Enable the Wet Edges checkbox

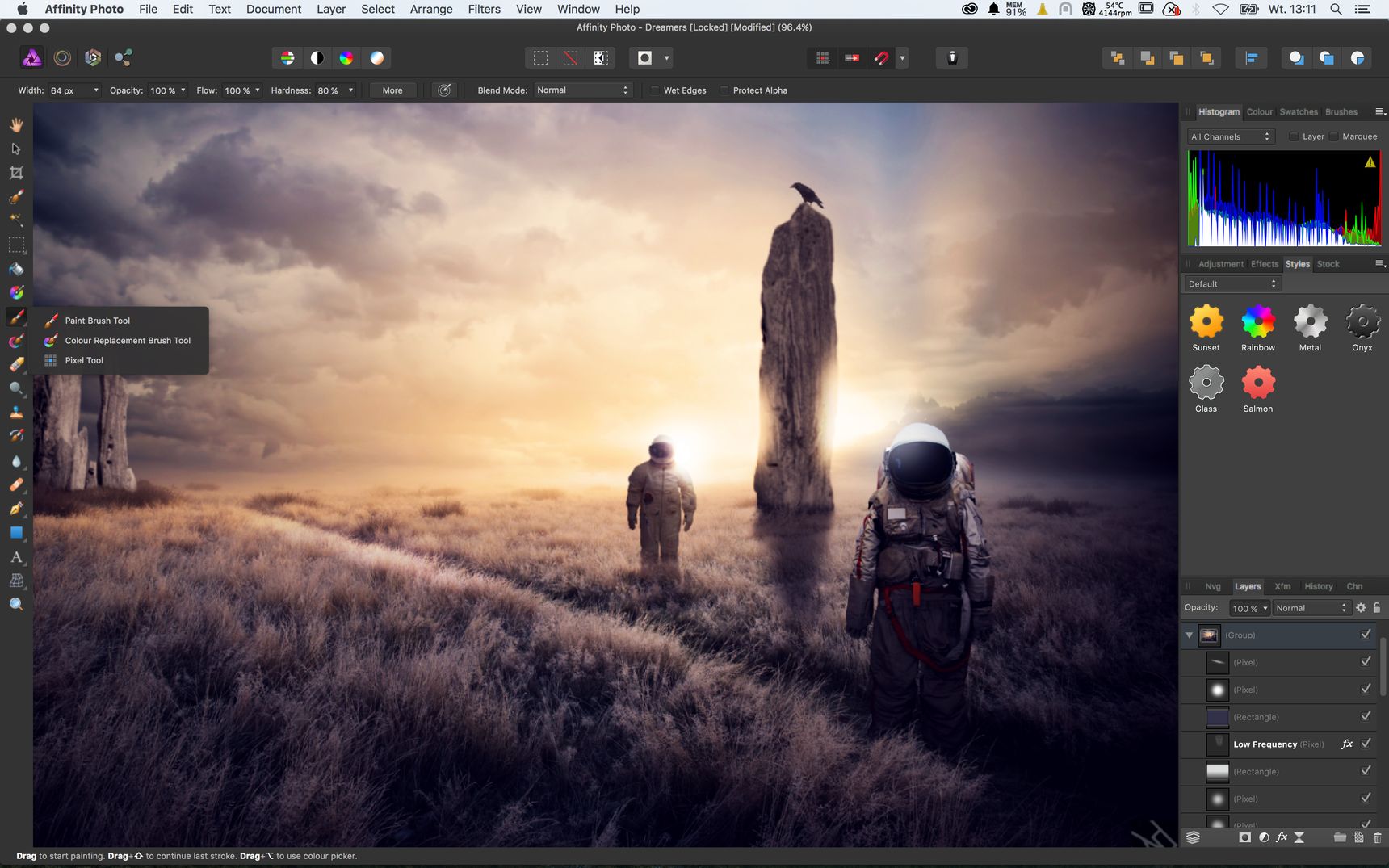[x=655, y=90]
